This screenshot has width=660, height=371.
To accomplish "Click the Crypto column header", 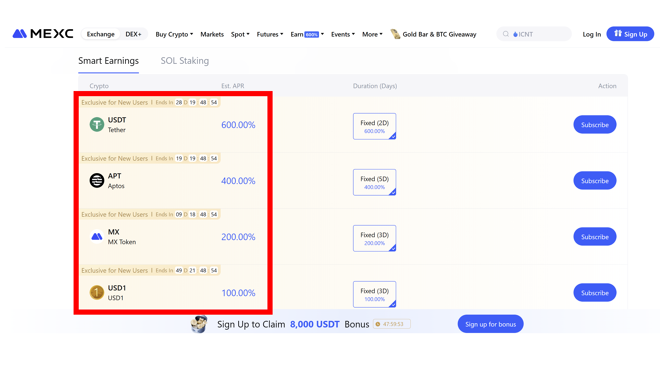I will click(99, 86).
